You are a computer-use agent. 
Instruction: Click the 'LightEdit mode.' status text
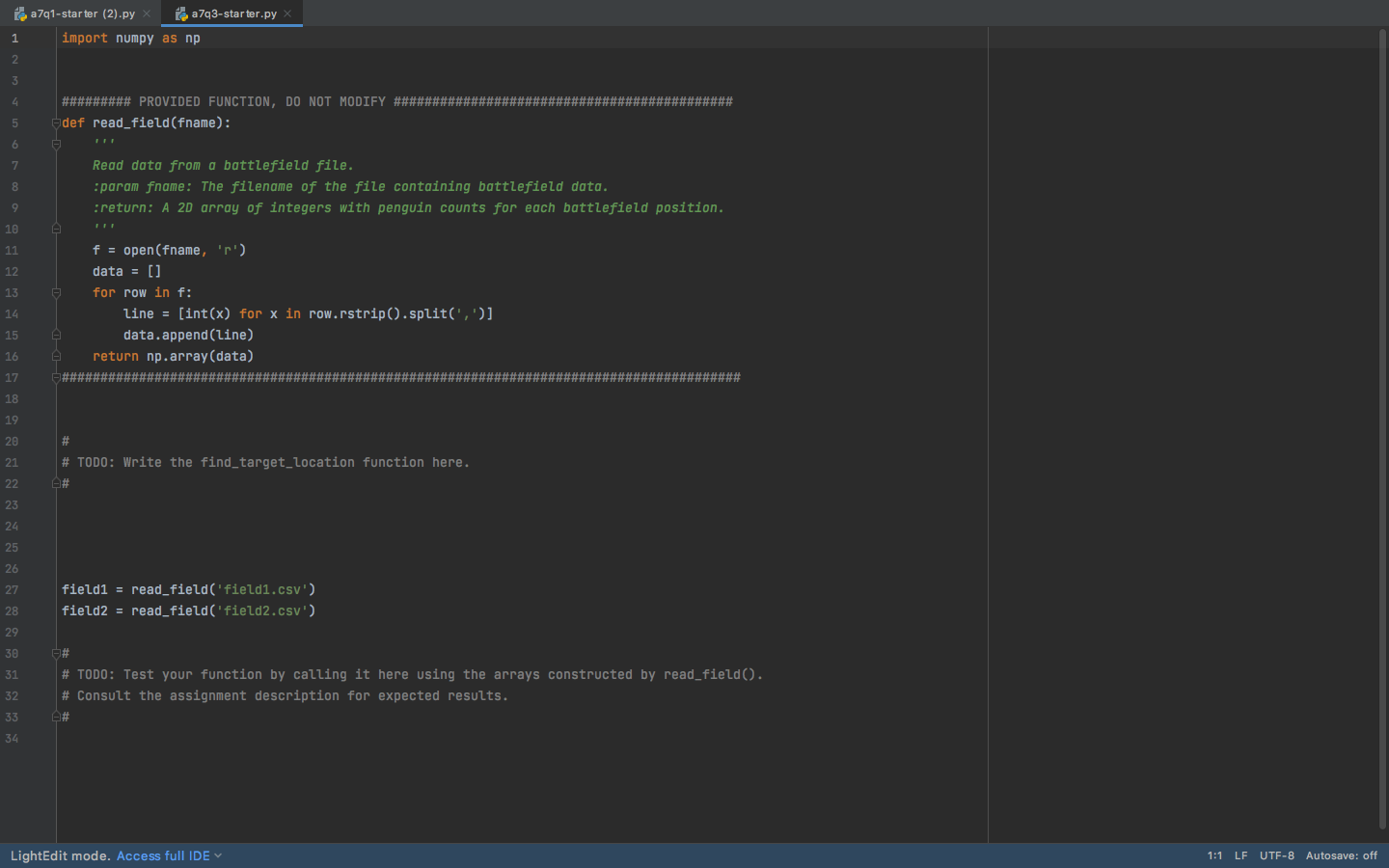(61, 855)
